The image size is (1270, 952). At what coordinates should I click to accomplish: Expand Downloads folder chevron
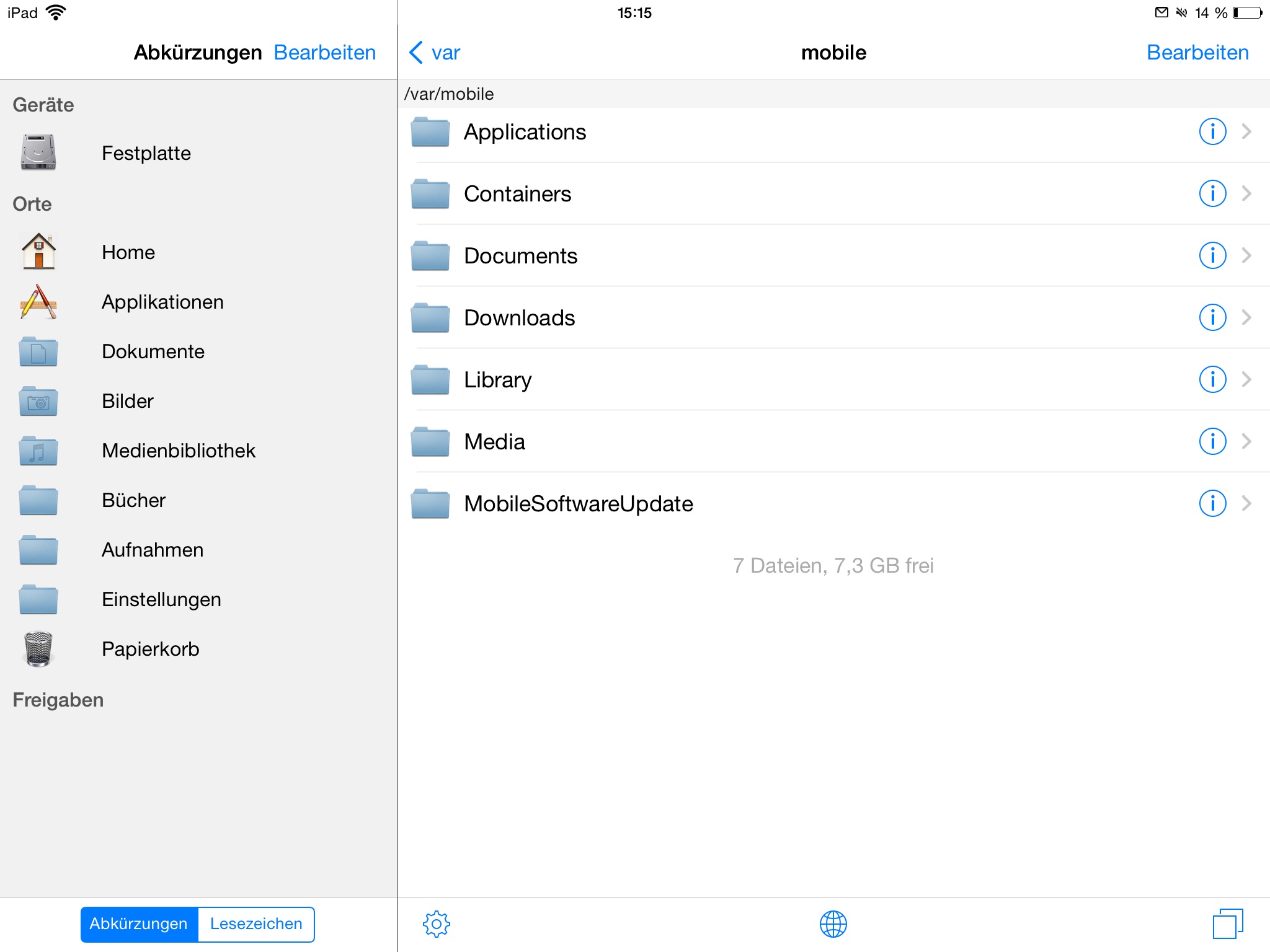click(1246, 317)
